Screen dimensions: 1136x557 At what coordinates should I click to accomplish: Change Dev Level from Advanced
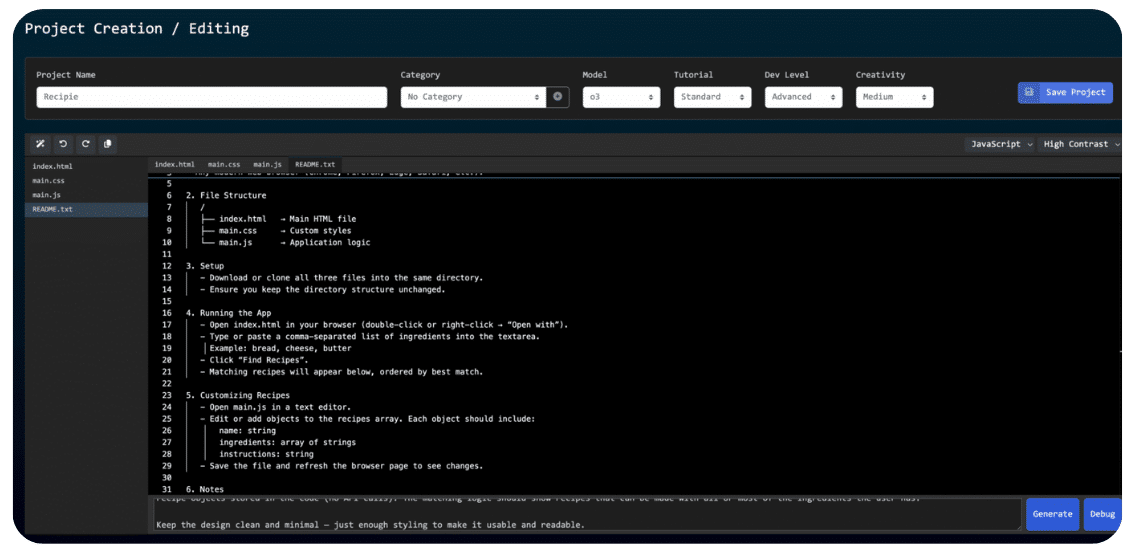coord(803,97)
